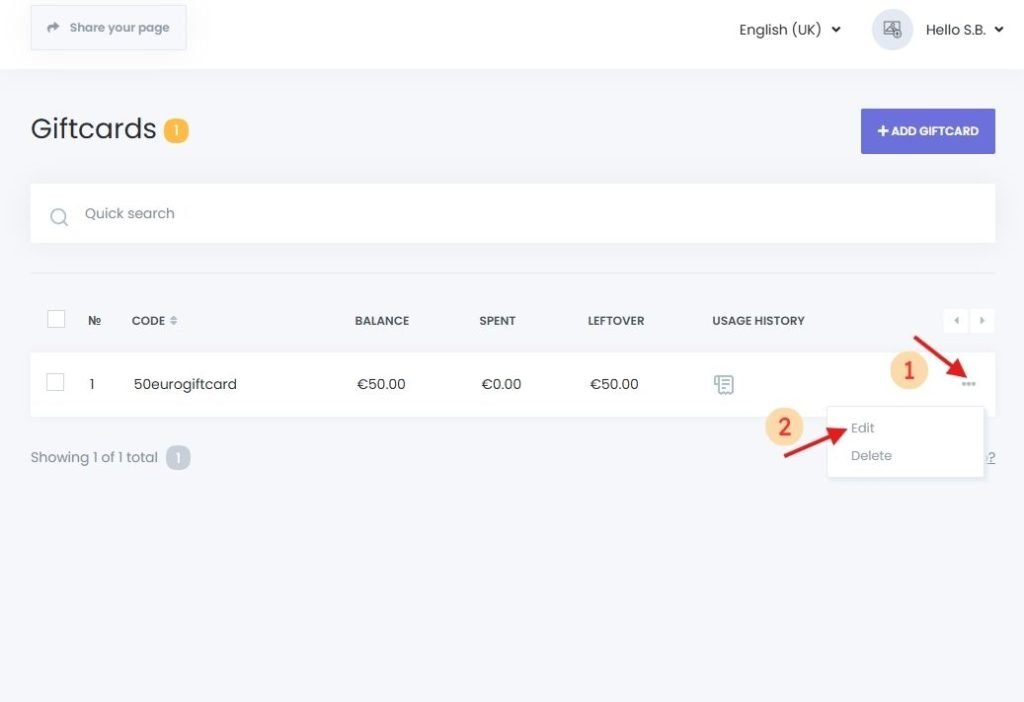This screenshot has width=1024, height=702.
Task: Click the plus icon on Add Giftcard button
Action: point(882,130)
